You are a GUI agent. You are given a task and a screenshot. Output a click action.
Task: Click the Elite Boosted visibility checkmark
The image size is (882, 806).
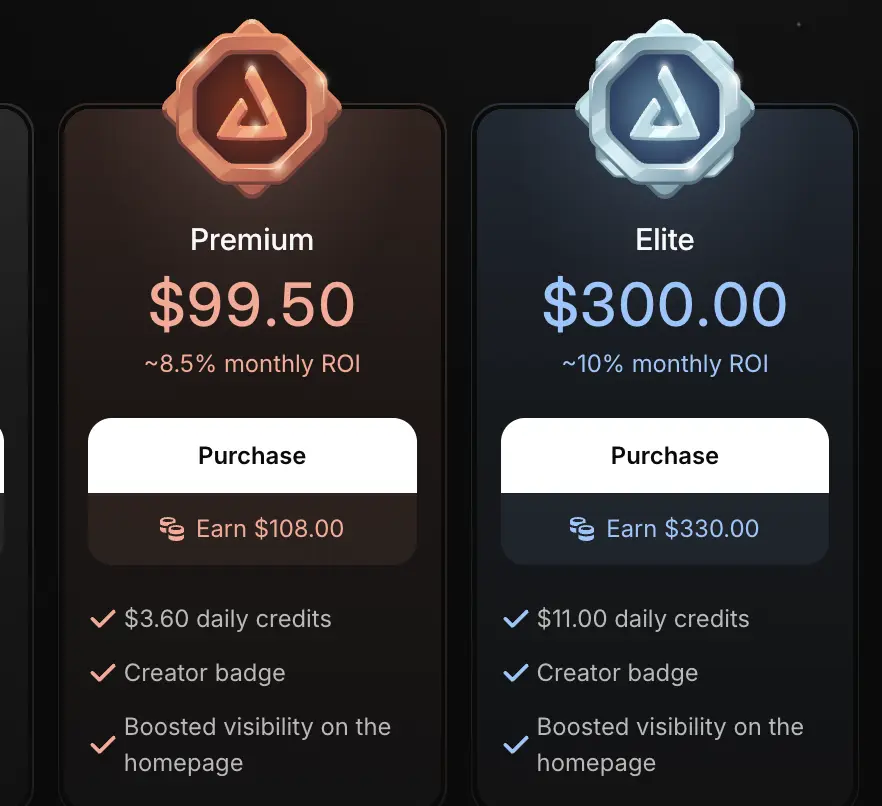[x=515, y=745]
